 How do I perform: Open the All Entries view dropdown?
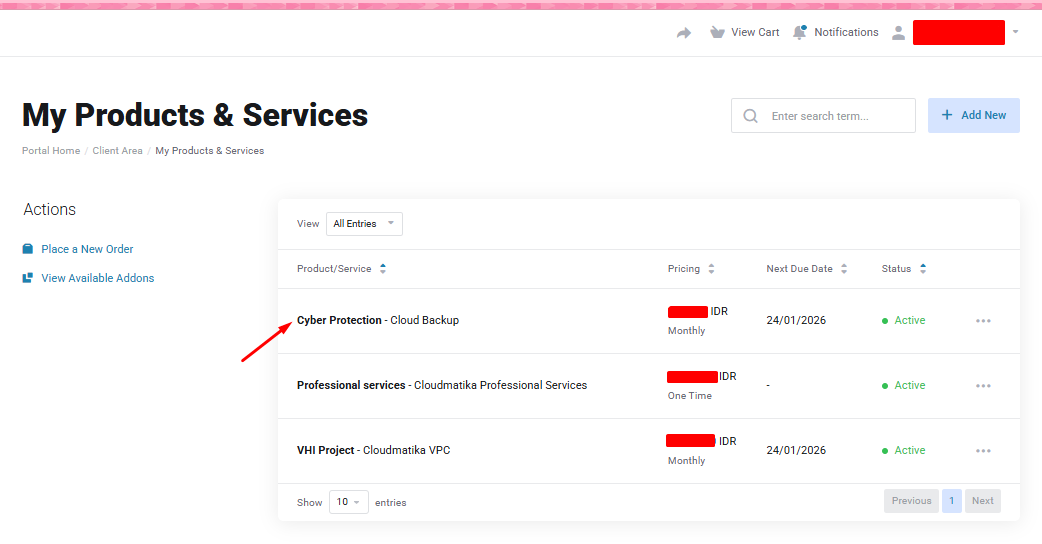(364, 224)
